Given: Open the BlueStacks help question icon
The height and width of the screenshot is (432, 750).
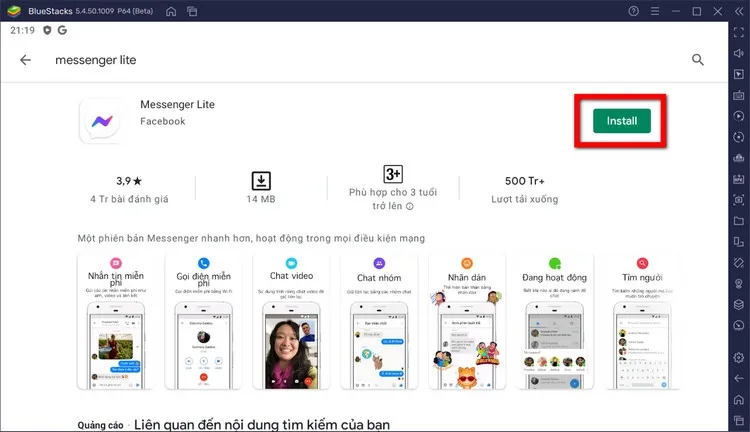Looking at the screenshot, I should (x=633, y=11).
